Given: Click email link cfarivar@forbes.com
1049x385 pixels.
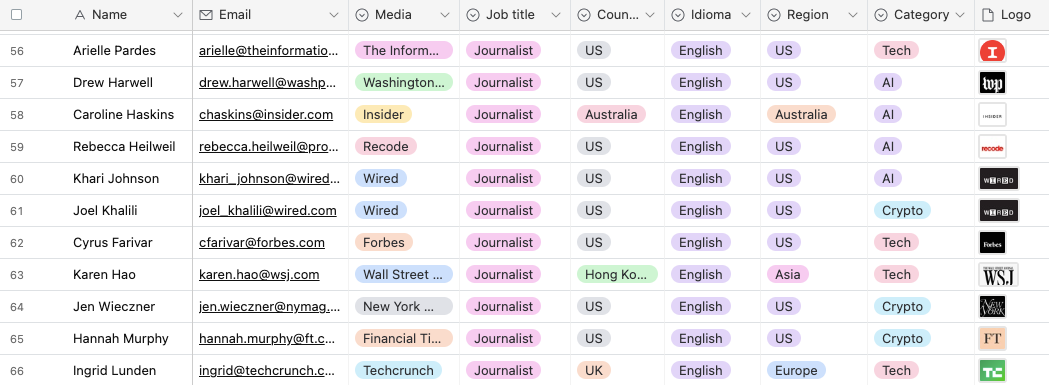Looking at the screenshot, I should [x=262, y=243].
